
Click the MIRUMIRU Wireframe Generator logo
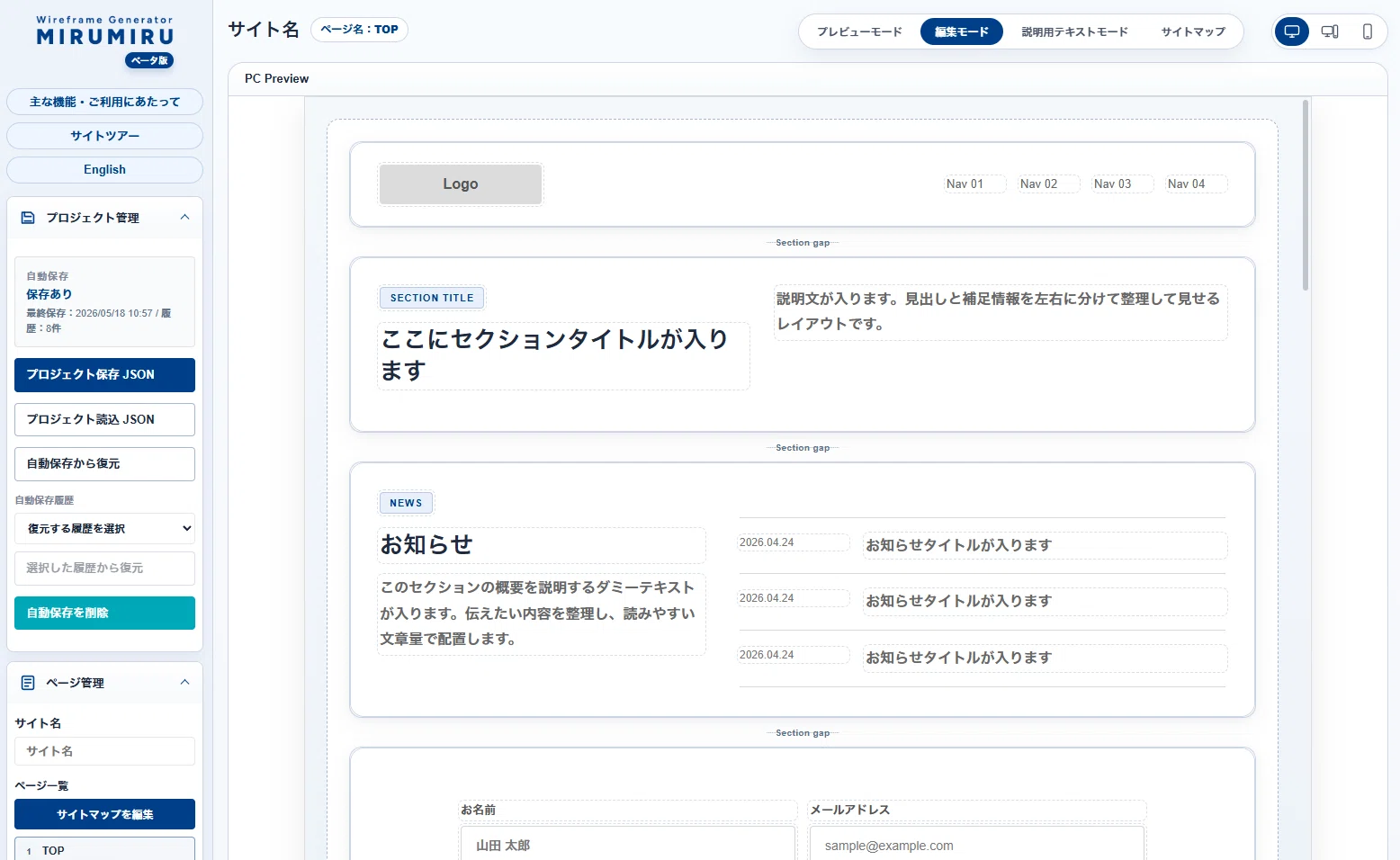tap(105, 32)
